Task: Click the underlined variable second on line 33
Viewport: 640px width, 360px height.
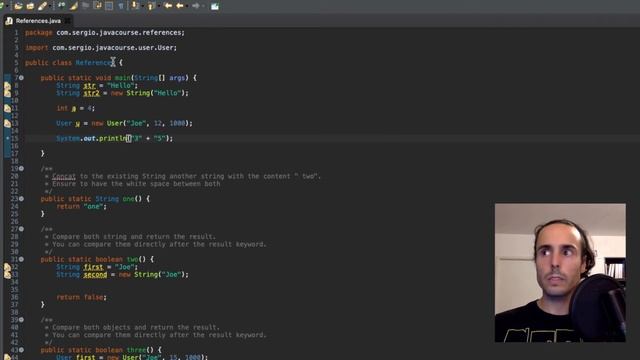Action: (x=95, y=275)
